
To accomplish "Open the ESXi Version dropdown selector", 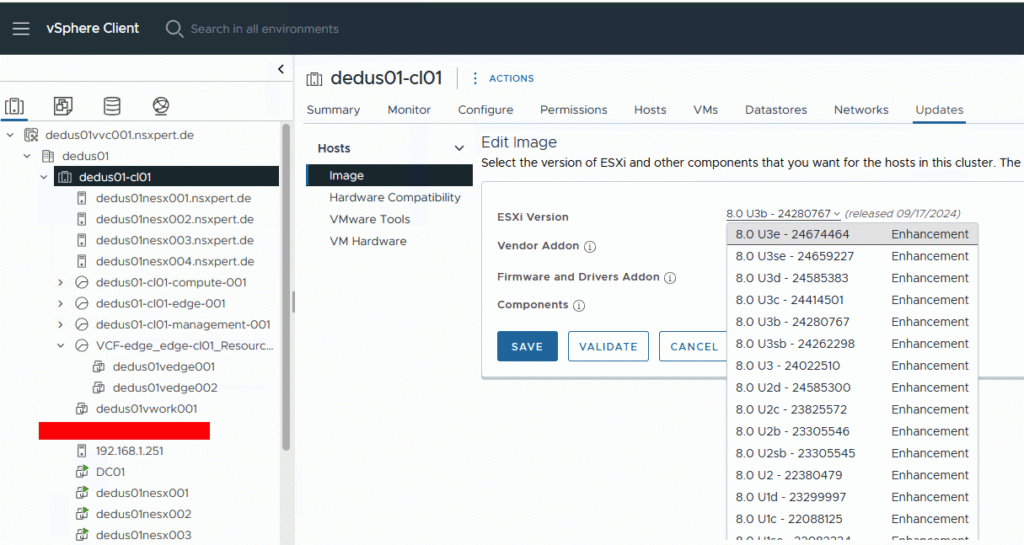I will (783, 213).
